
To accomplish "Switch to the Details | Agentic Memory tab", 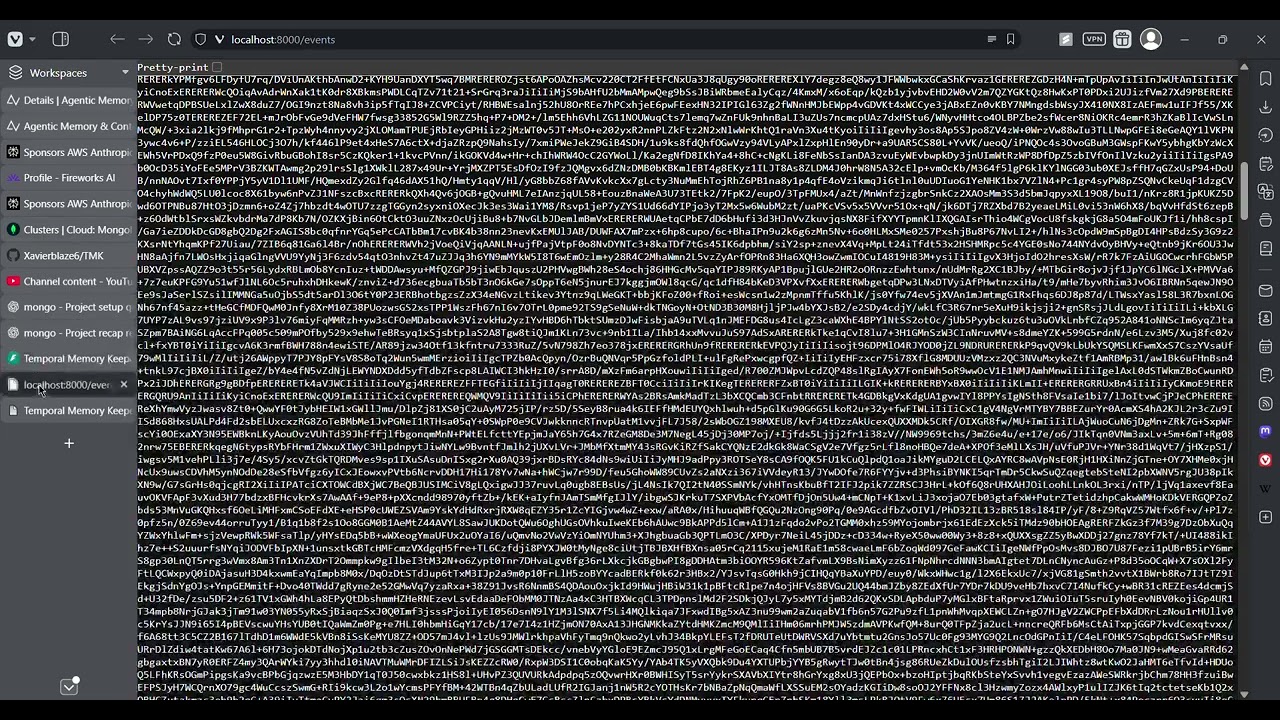I will tap(68, 100).
